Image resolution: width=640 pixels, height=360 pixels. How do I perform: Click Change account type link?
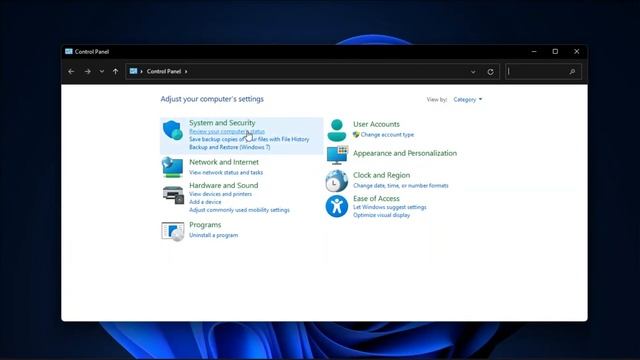tap(387, 135)
